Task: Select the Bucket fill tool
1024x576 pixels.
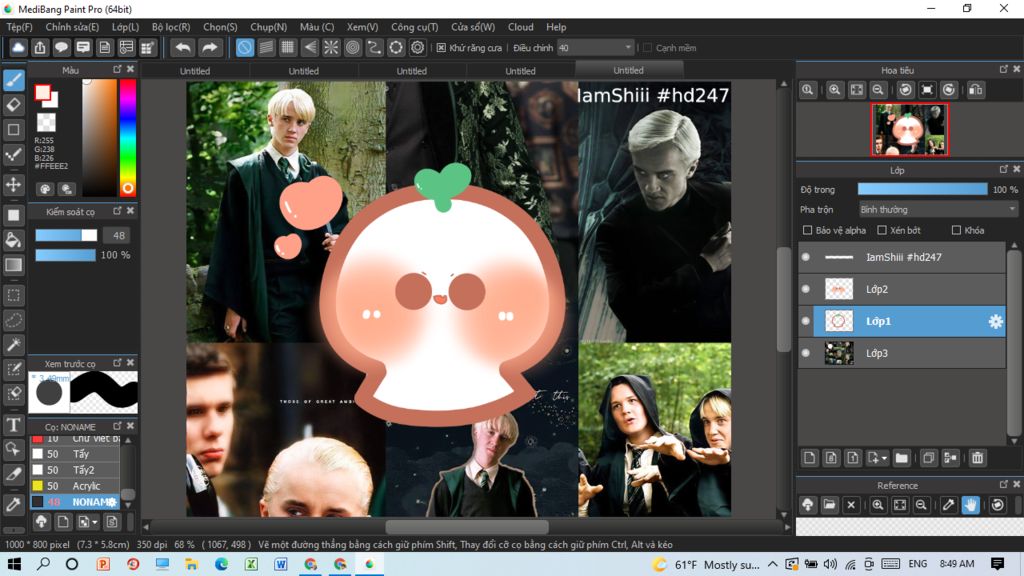Action: click(x=14, y=240)
